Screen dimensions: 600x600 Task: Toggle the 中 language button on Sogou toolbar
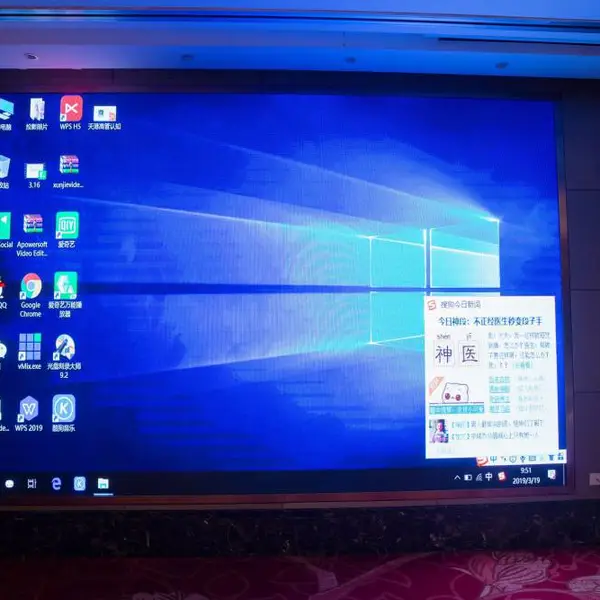[494, 458]
